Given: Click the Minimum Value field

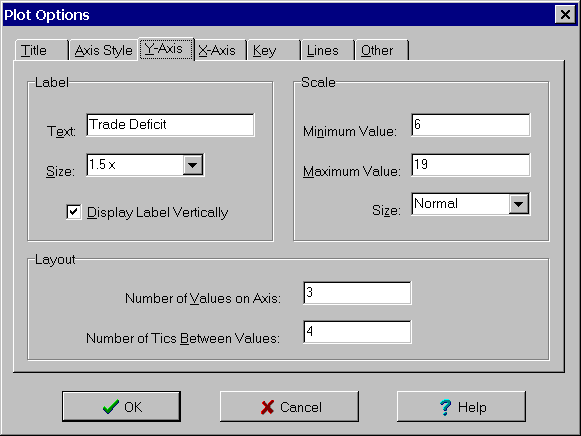Looking at the screenshot, I should click(x=471, y=125).
